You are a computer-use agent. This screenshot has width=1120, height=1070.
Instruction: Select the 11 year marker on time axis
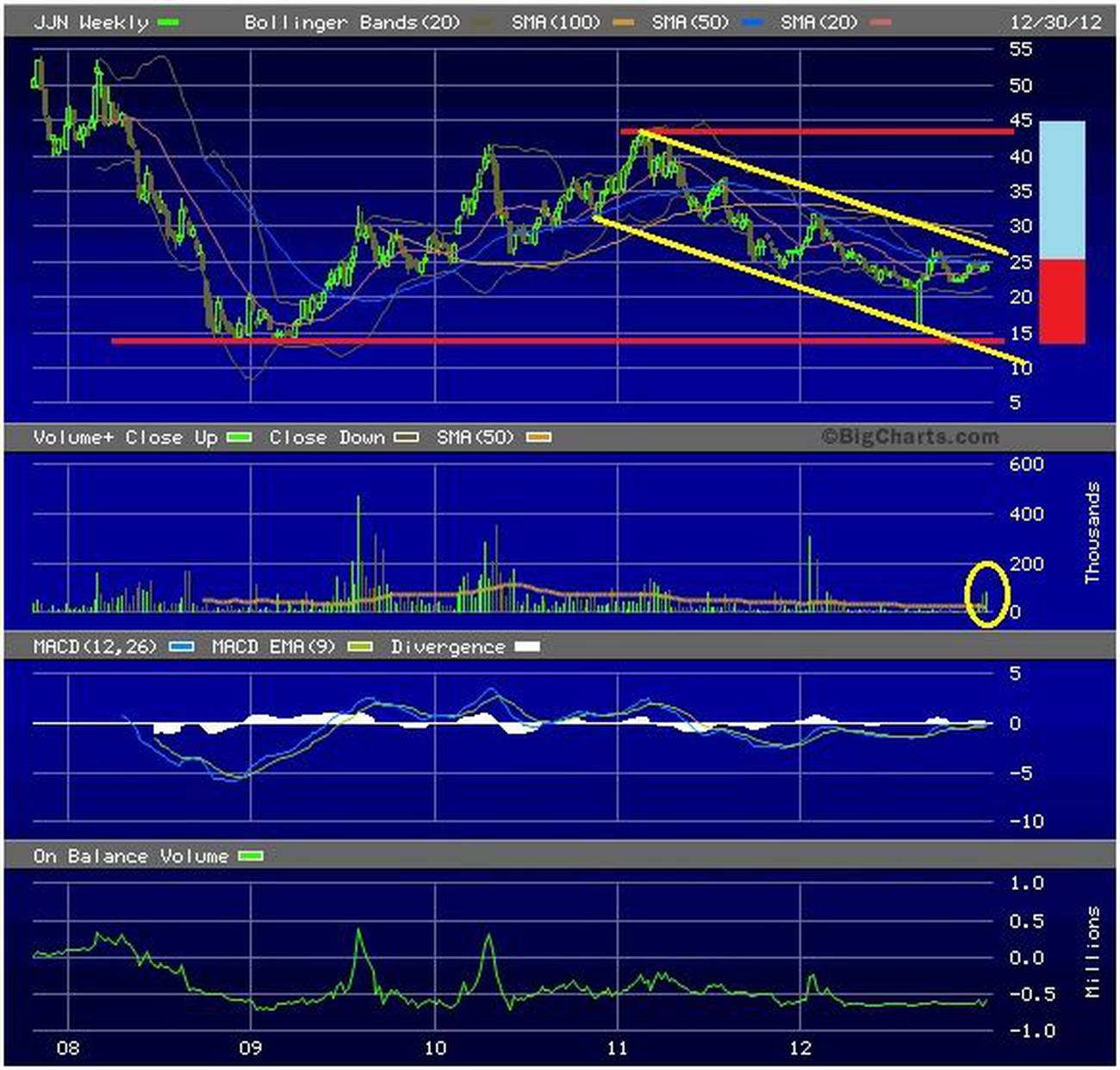coord(617,1048)
